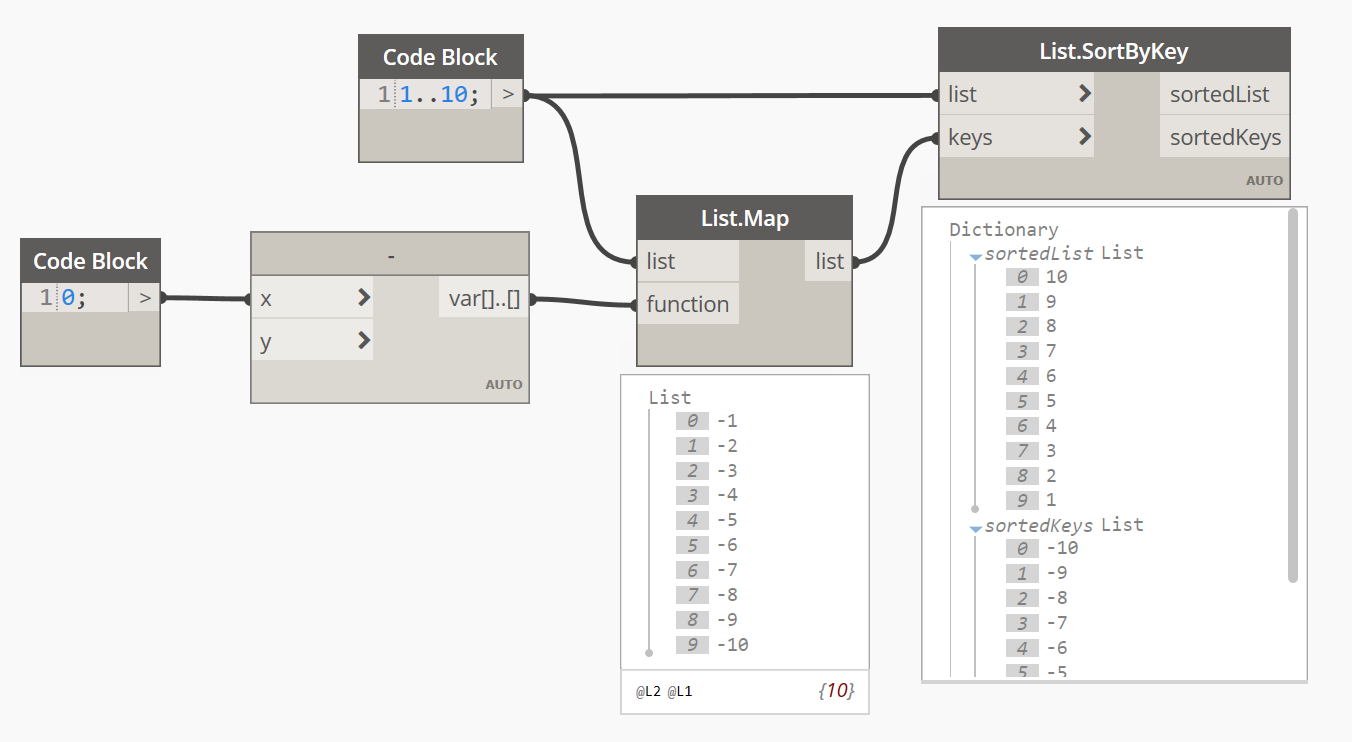Click the @L2 level label in List.Map preview
Image resolution: width=1352 pixels, height=742 pixels.
[x=647, y=691]
